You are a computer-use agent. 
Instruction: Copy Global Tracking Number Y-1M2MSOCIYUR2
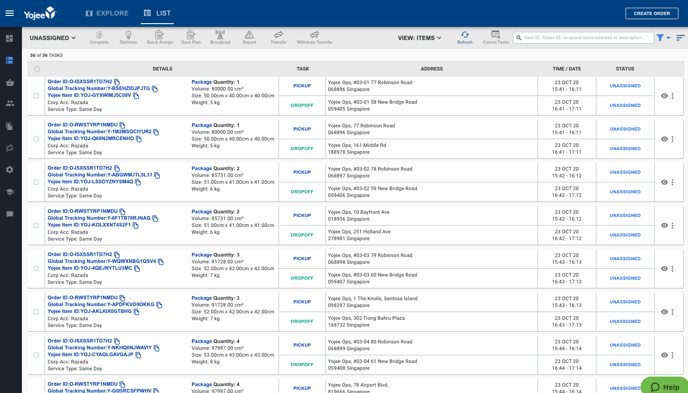coord(156,132)
